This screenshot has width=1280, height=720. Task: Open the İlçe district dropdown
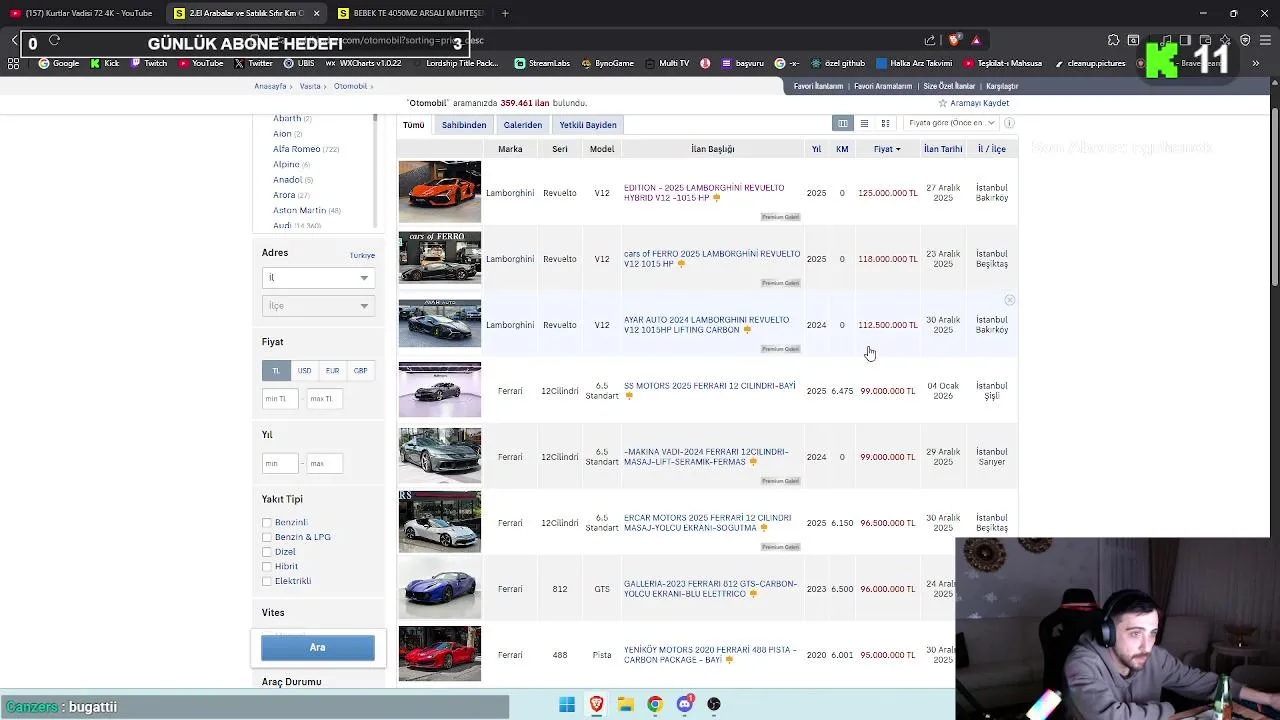point(318,305)
